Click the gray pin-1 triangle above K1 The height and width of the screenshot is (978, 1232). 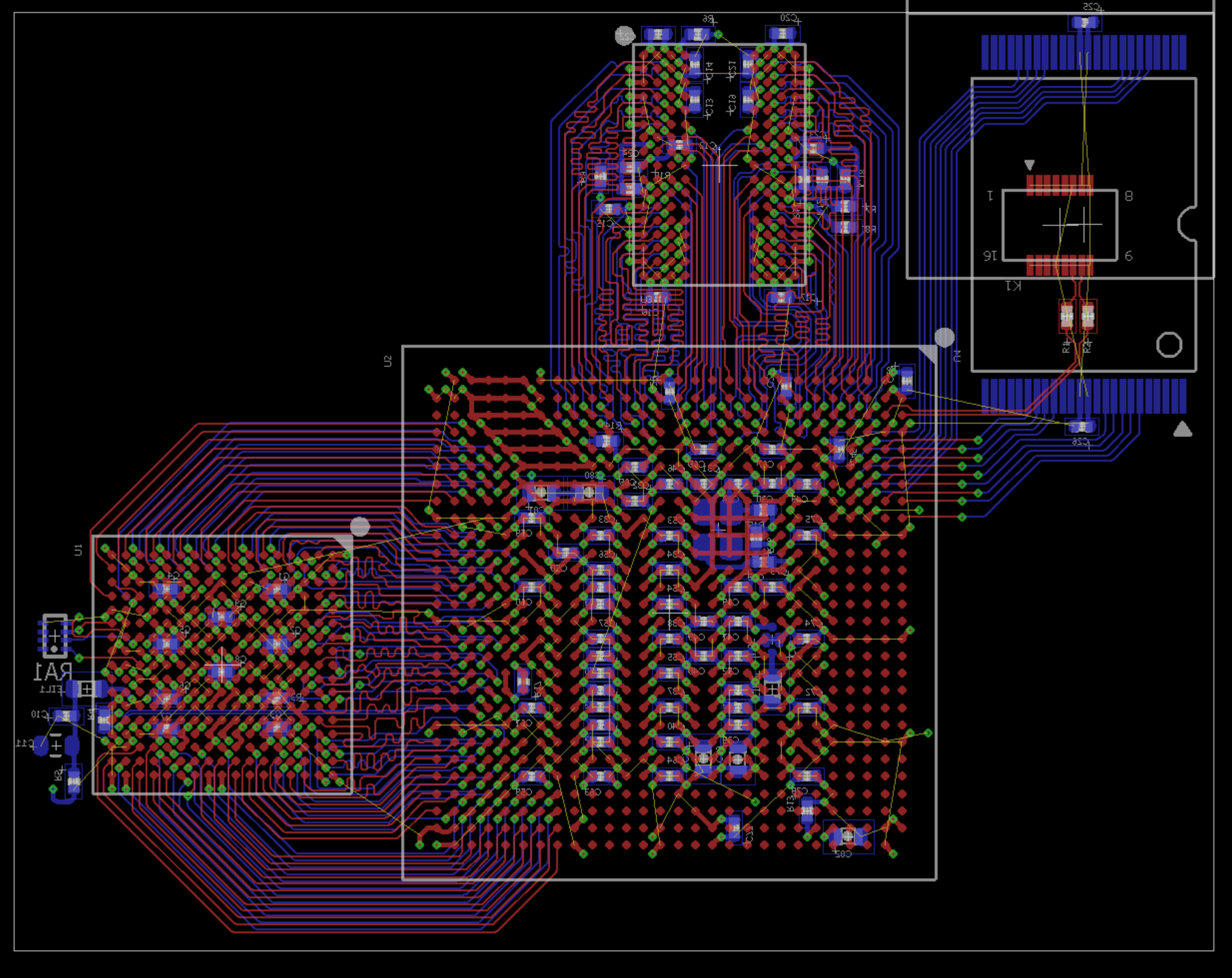[1030, 165]
